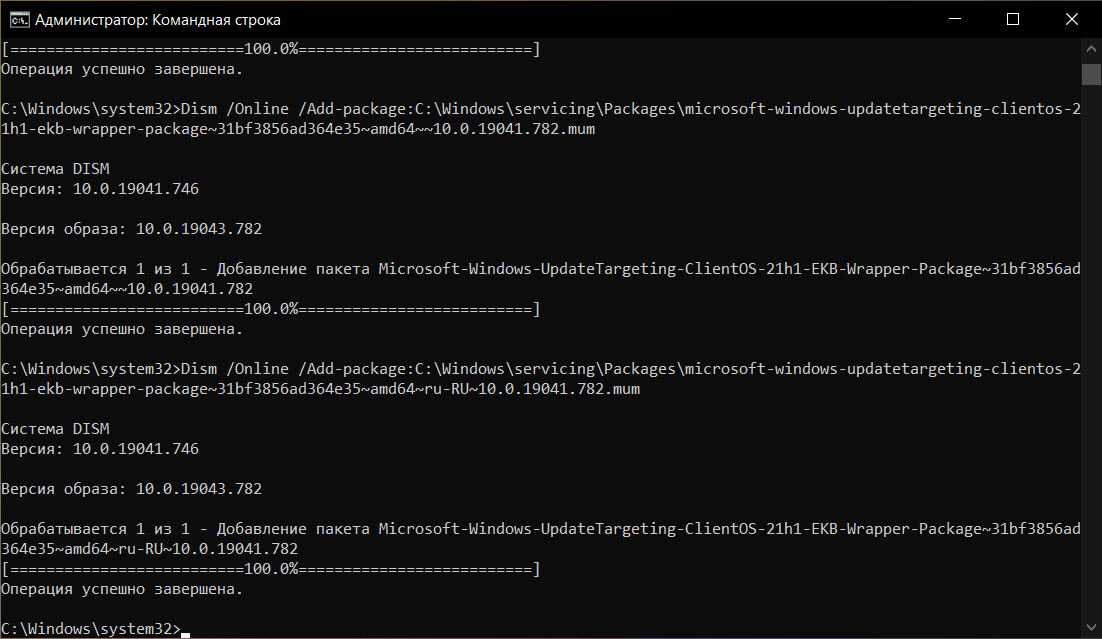Click "Версия: 10.0.19041.746" below the ru-RU command

(100, 449)
